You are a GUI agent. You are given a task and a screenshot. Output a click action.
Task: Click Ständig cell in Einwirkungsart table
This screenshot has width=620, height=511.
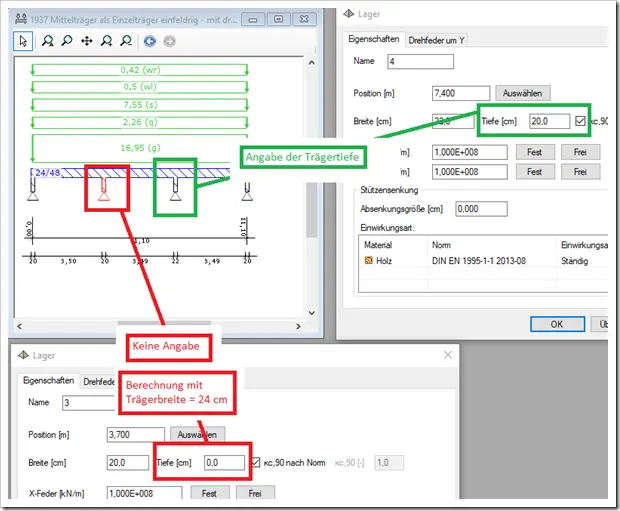(575, 261)
